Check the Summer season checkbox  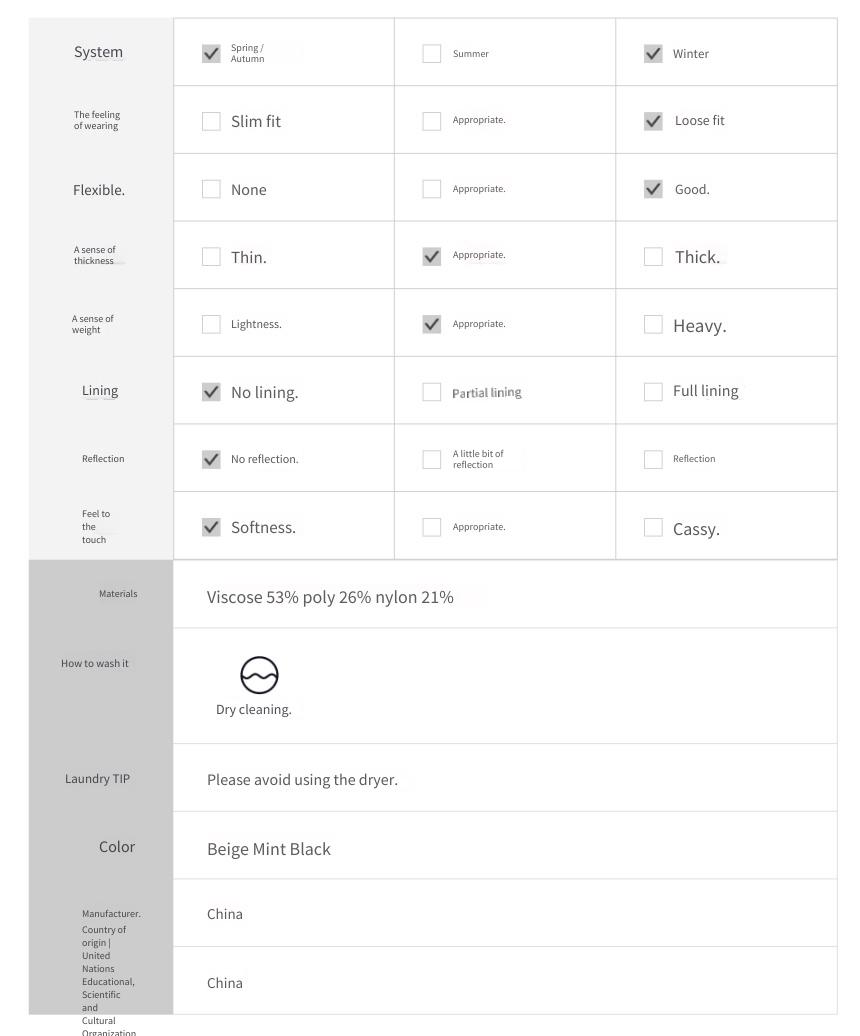pos(431,54)
